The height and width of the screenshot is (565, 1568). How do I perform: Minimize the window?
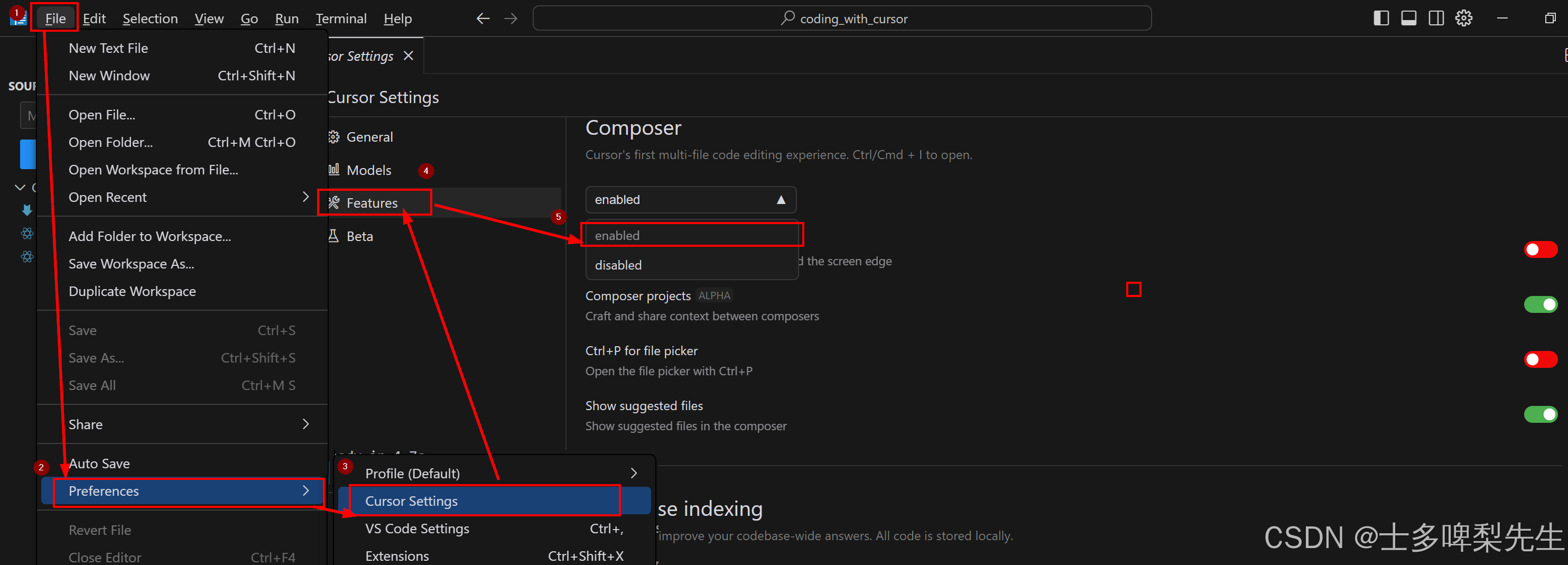click(1502, 18)
